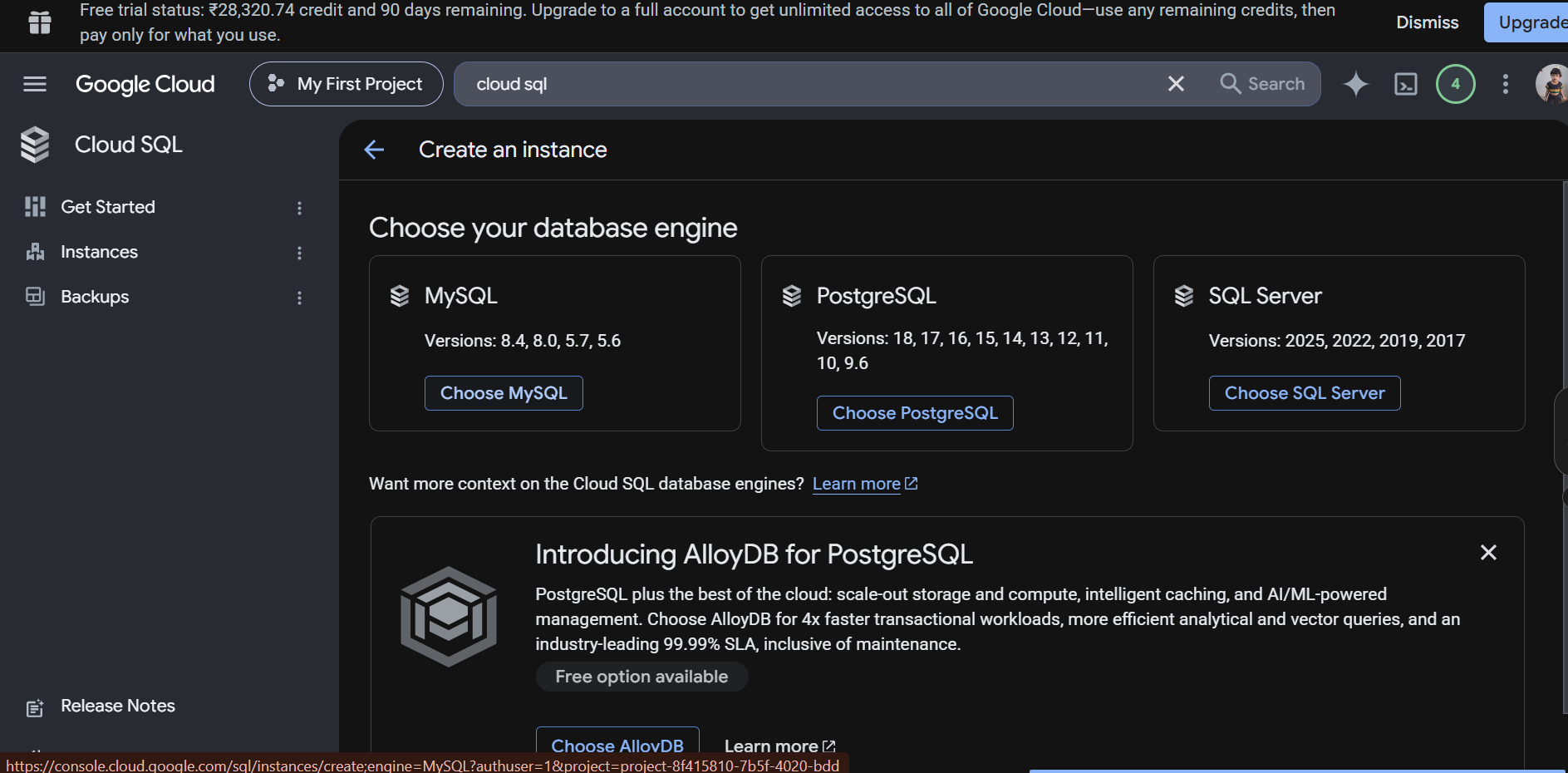Click the PostgreSQL engine stack icon

click(792, 296)
